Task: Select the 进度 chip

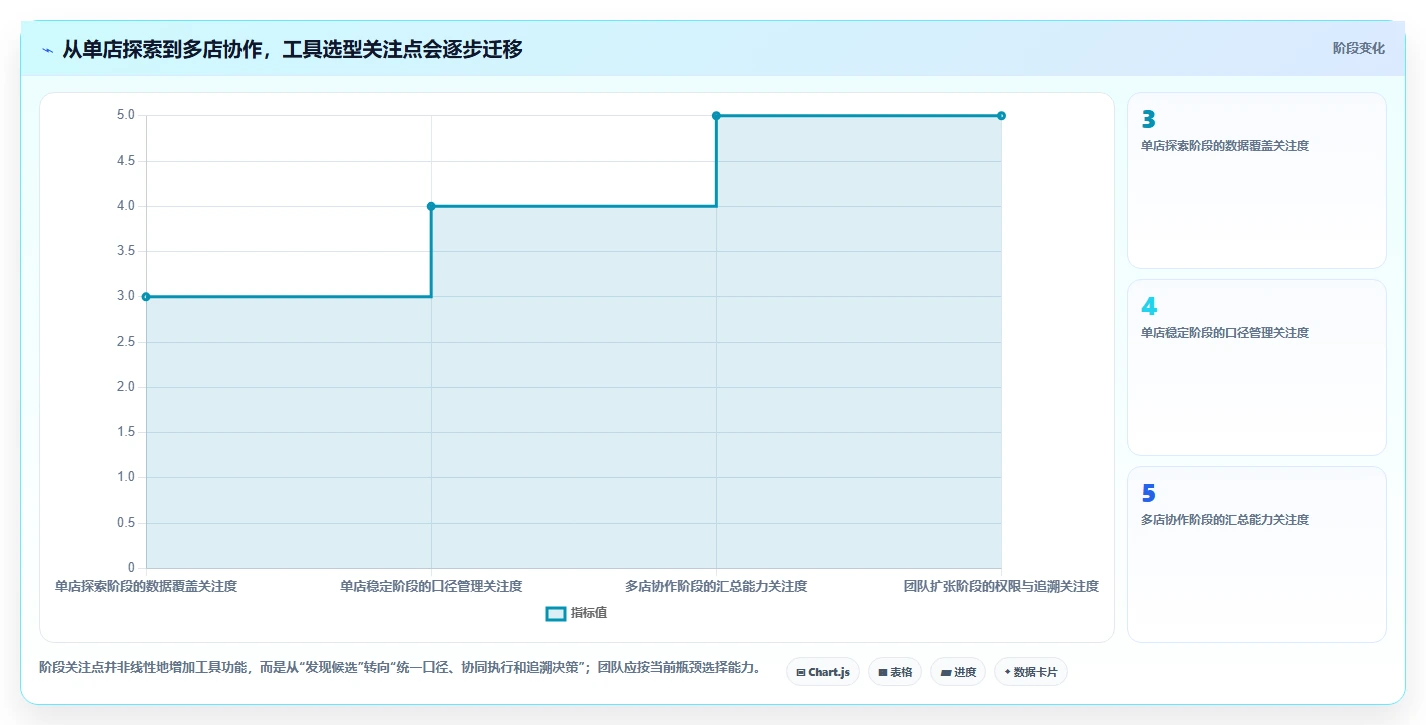Action: 958,672
